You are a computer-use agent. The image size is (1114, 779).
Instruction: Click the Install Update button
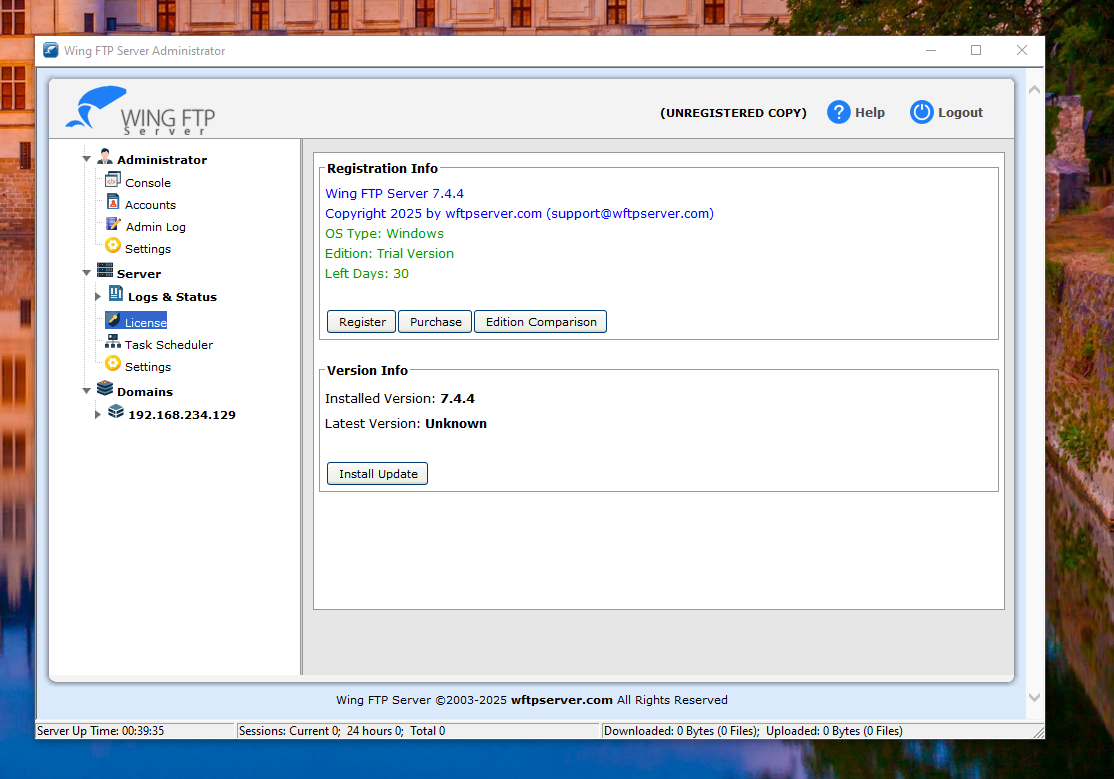pyautogui.click(x=377, y=474)
